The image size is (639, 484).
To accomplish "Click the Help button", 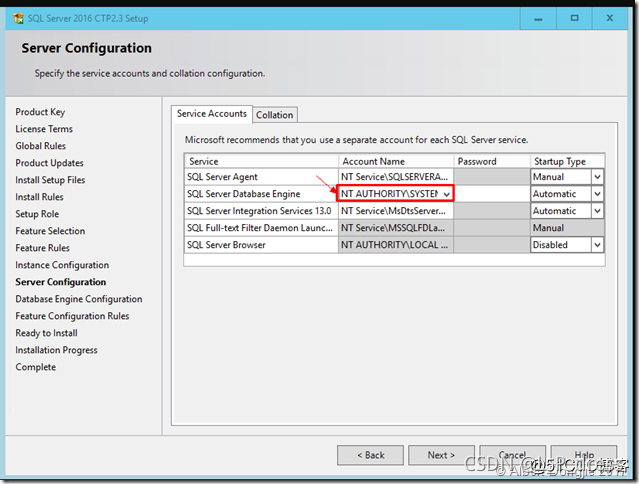I will (584, 455).
